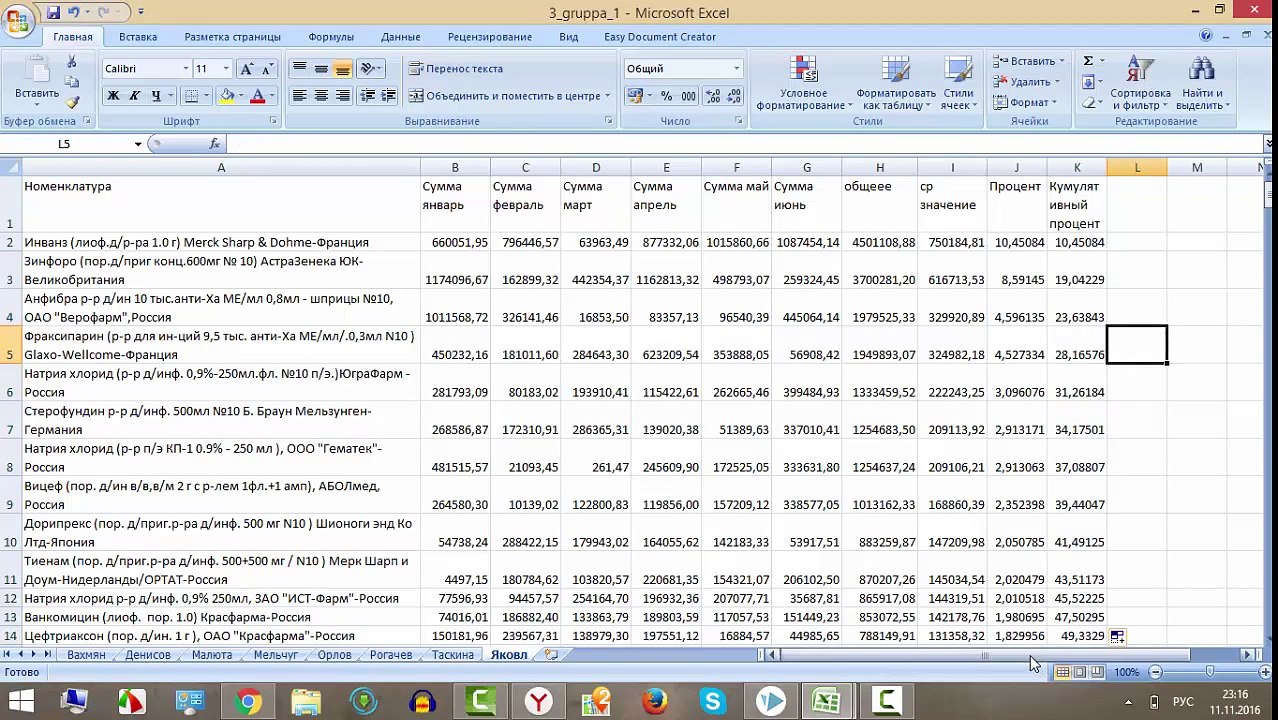Align text to the right
The height and width of the screenshot is (720, 1278).
pyautogui.click(x=343, y=96)
